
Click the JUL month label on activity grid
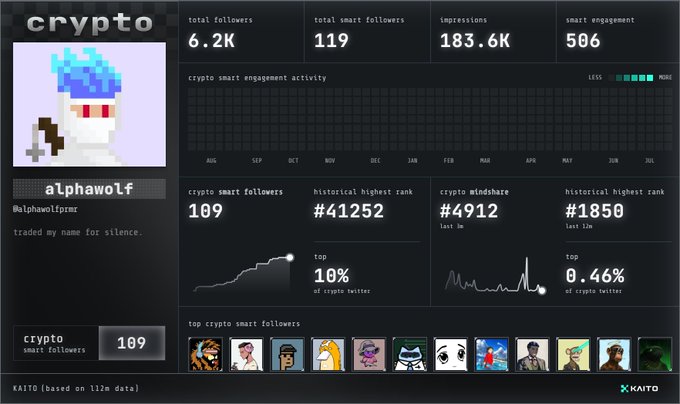649,161
